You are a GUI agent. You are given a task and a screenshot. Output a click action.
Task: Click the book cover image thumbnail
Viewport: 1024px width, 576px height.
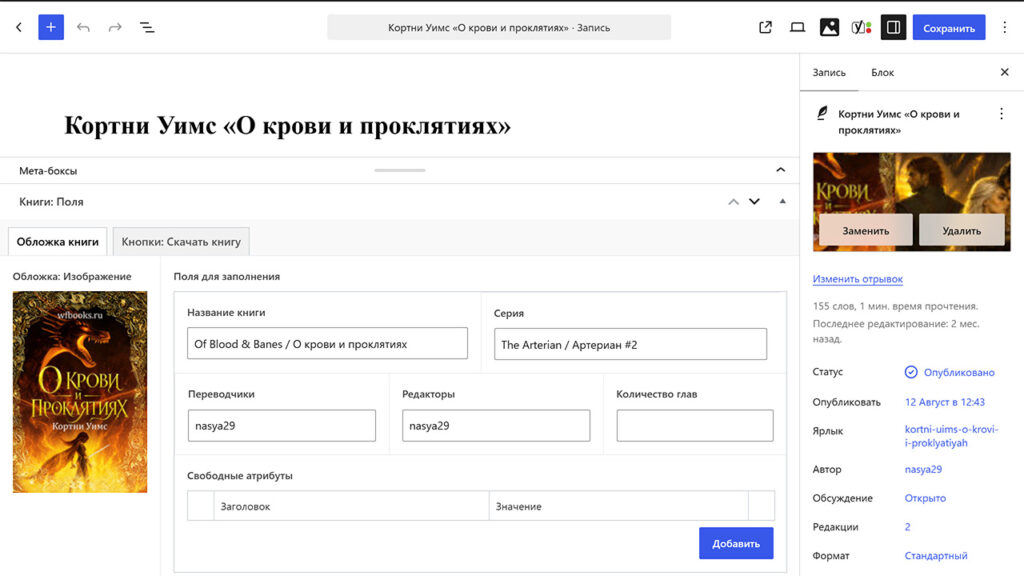click(x=80, y=392)
